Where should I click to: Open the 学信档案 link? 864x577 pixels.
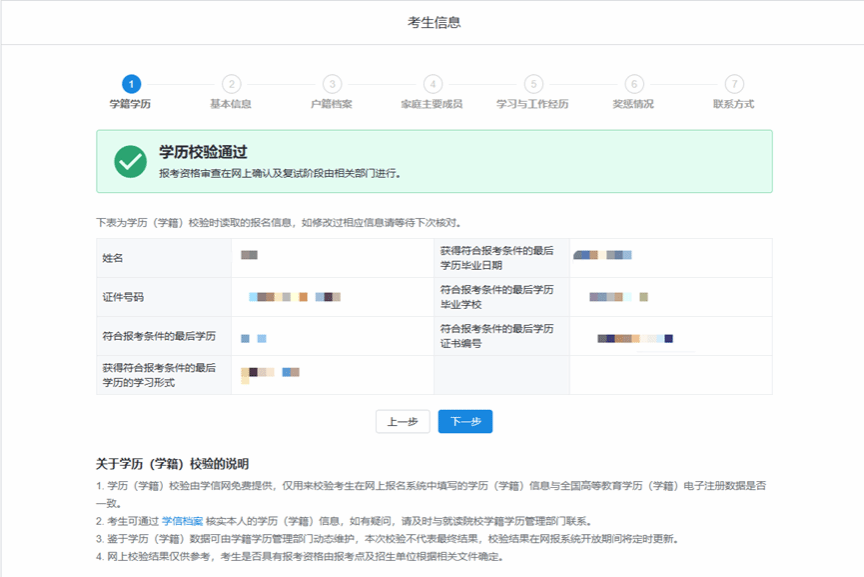click(x=182, y=521)
